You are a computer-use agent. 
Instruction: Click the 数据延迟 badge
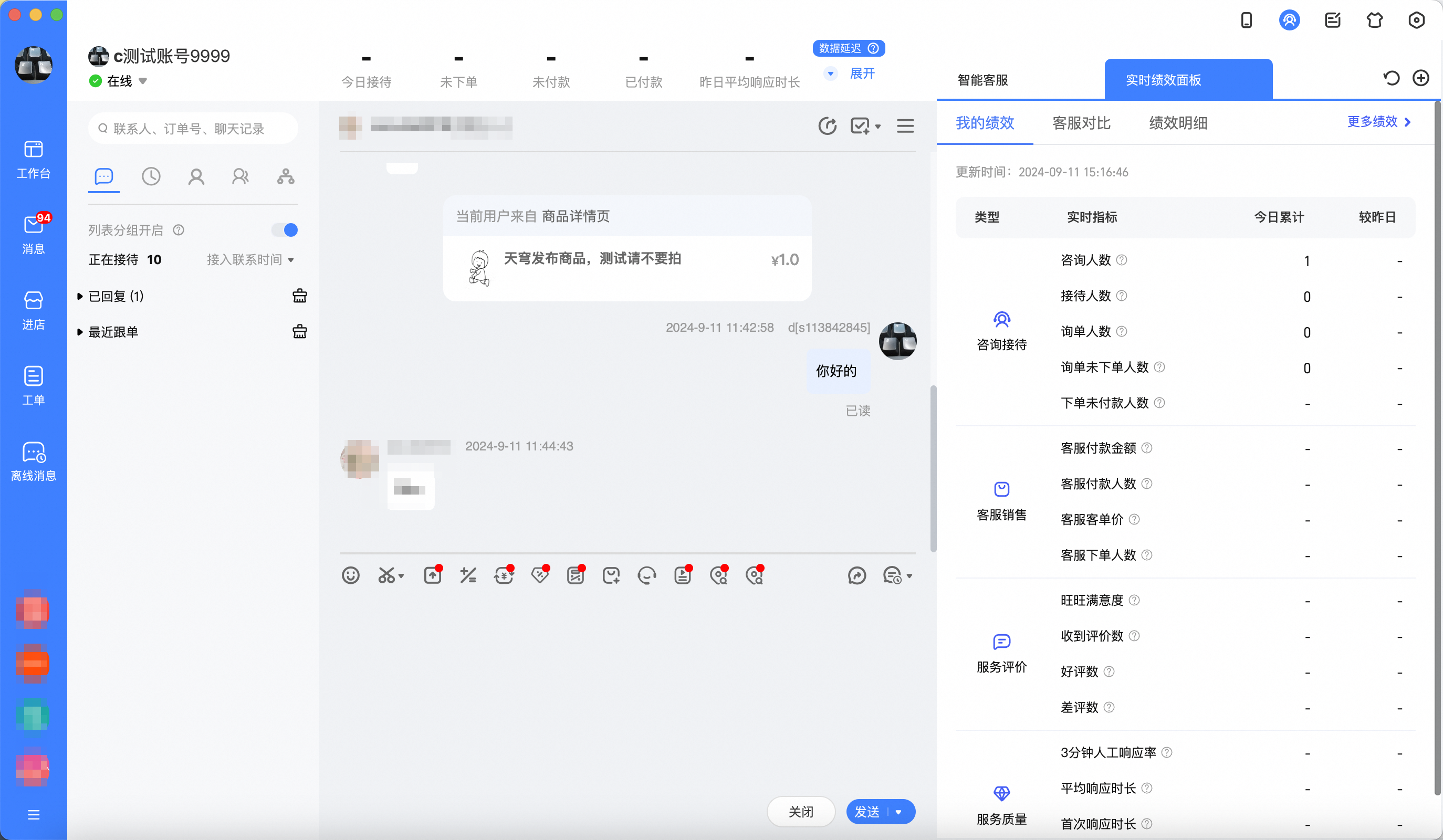point(849,48)
